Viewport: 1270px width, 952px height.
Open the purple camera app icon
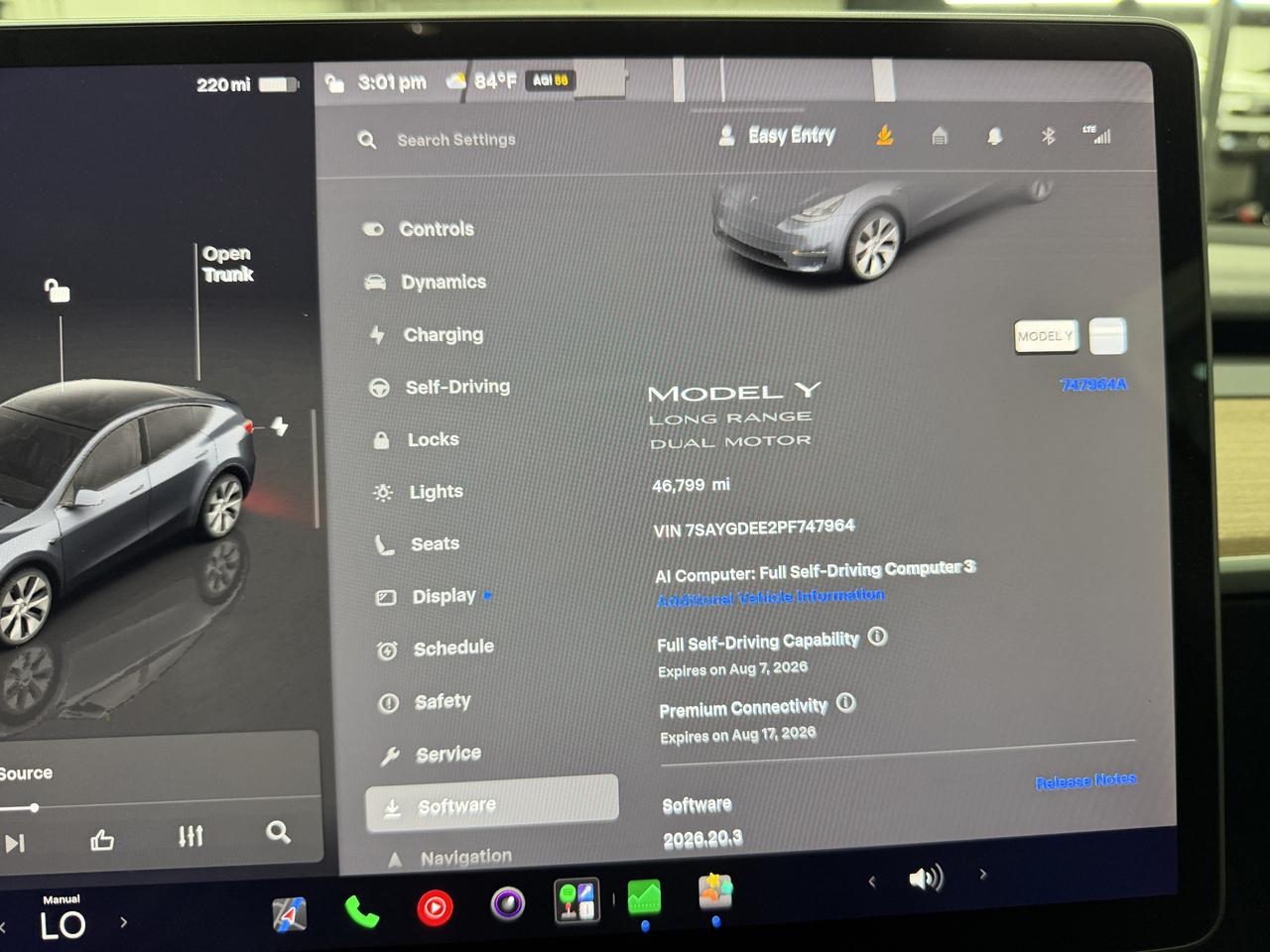click(x=508, y=903)
